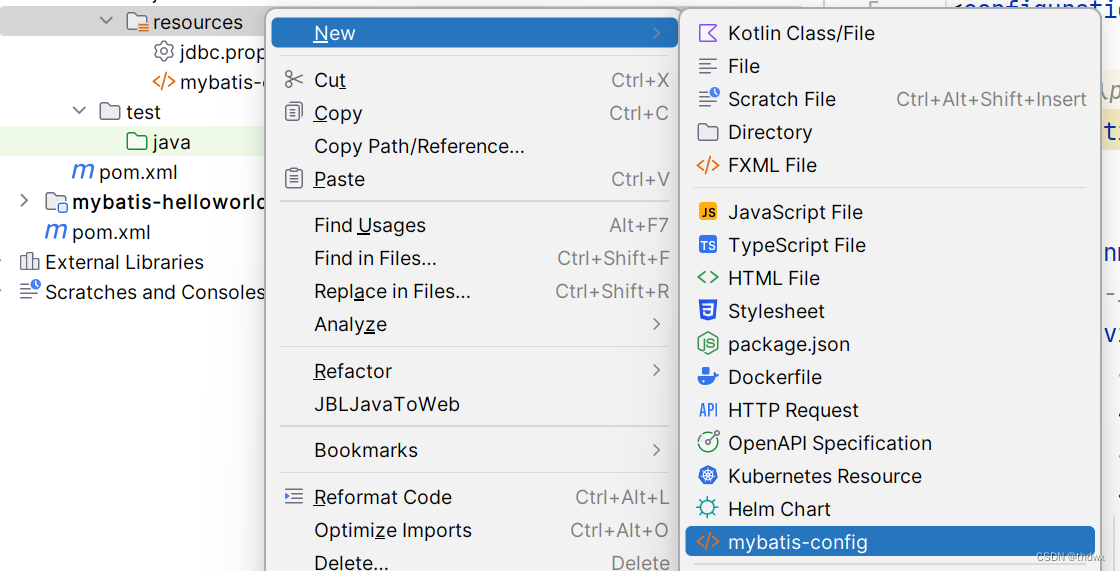Click the Kotlin Class/File icon
The width and height of the screenshot is (1120, 571).
point(708,33)
